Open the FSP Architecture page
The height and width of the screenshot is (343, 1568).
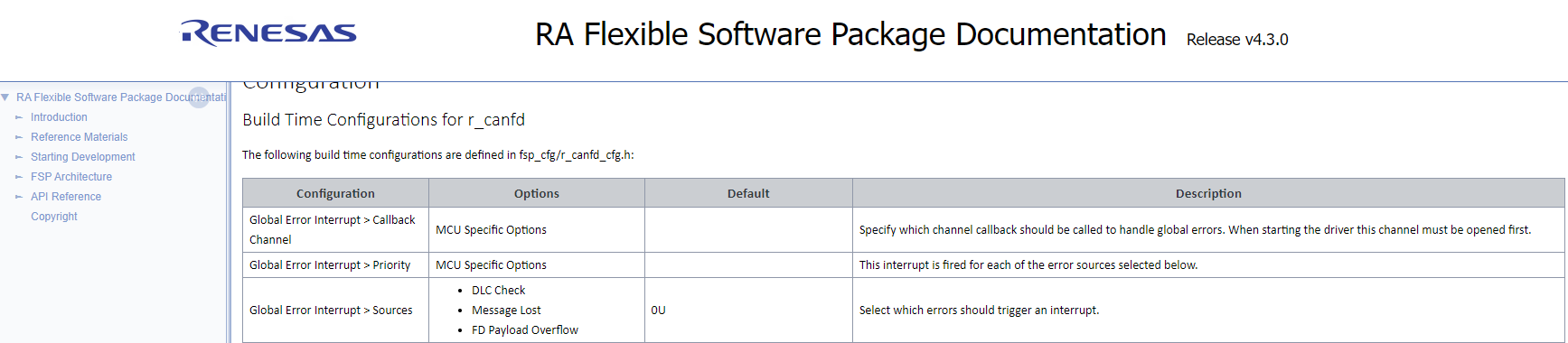point(71,177)
